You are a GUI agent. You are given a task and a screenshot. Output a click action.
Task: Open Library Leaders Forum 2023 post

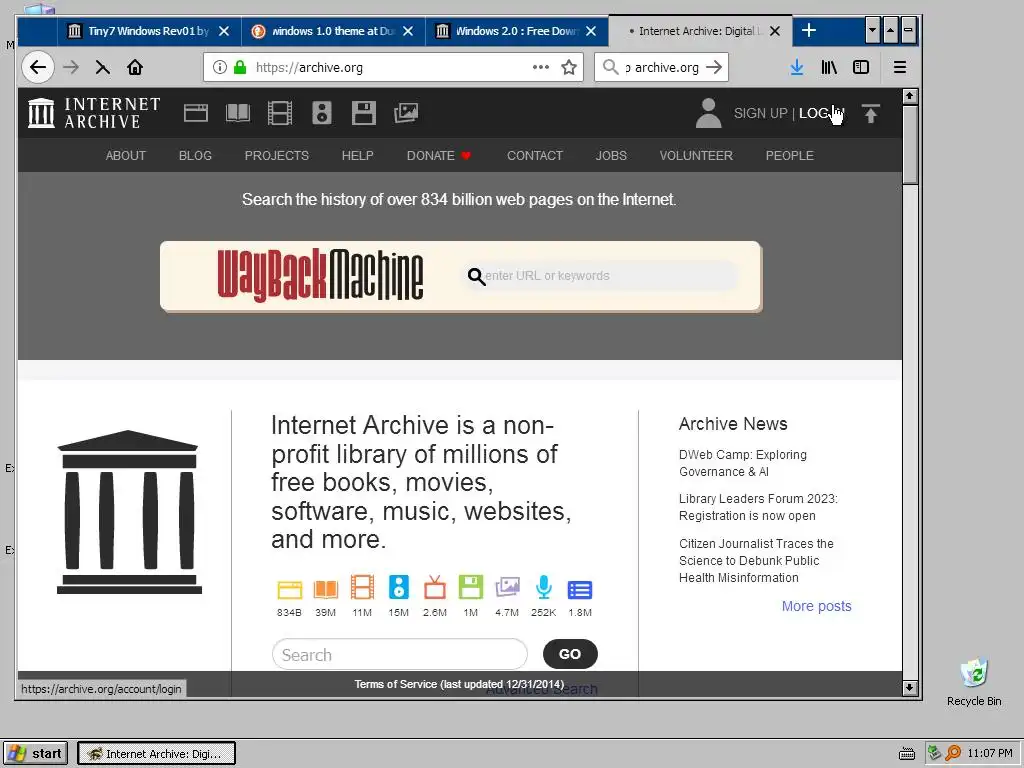[x=758, y=507]
